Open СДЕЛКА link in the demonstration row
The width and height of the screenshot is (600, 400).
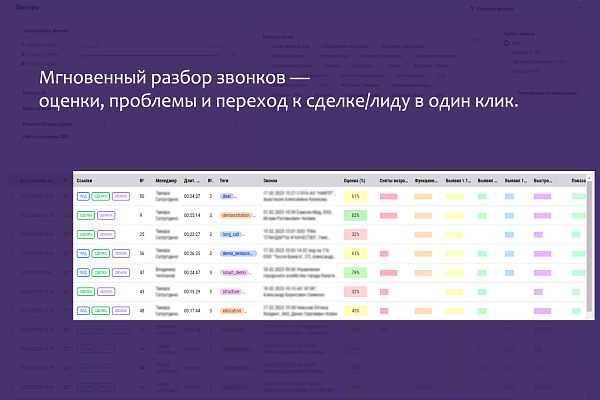(x=86, y=216)
